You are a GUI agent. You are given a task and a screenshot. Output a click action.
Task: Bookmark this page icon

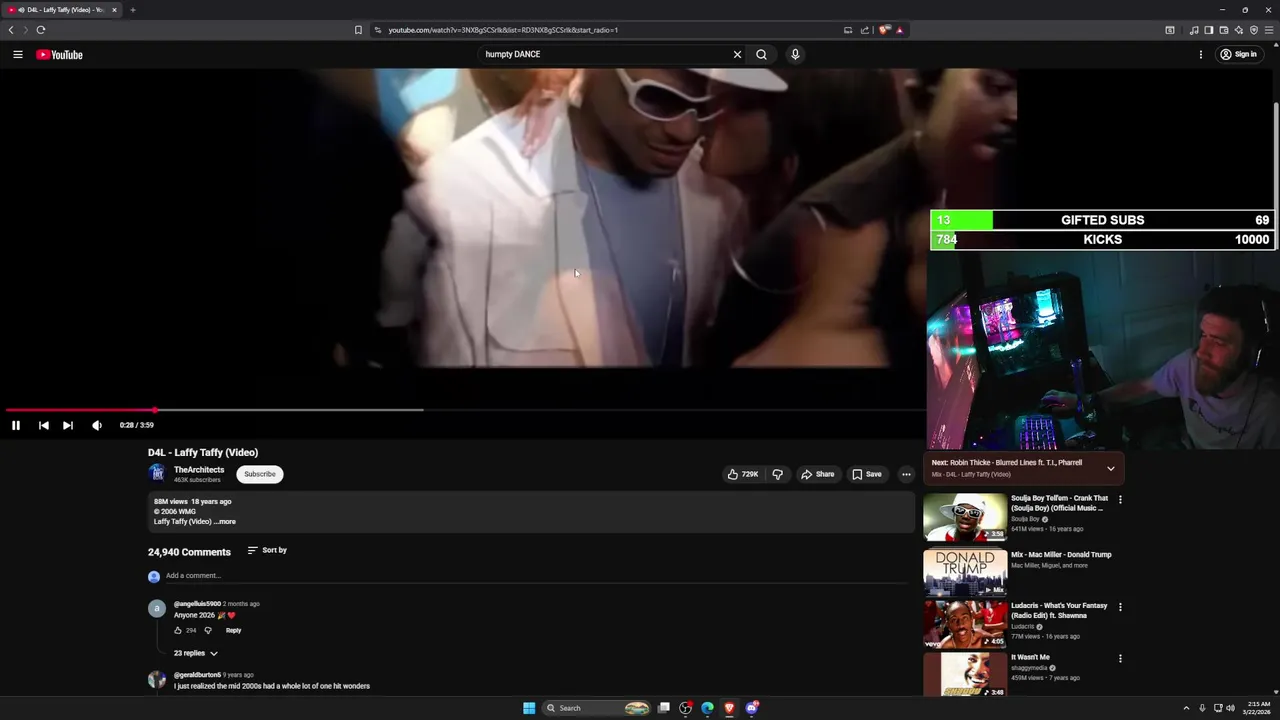pos(358,30)
